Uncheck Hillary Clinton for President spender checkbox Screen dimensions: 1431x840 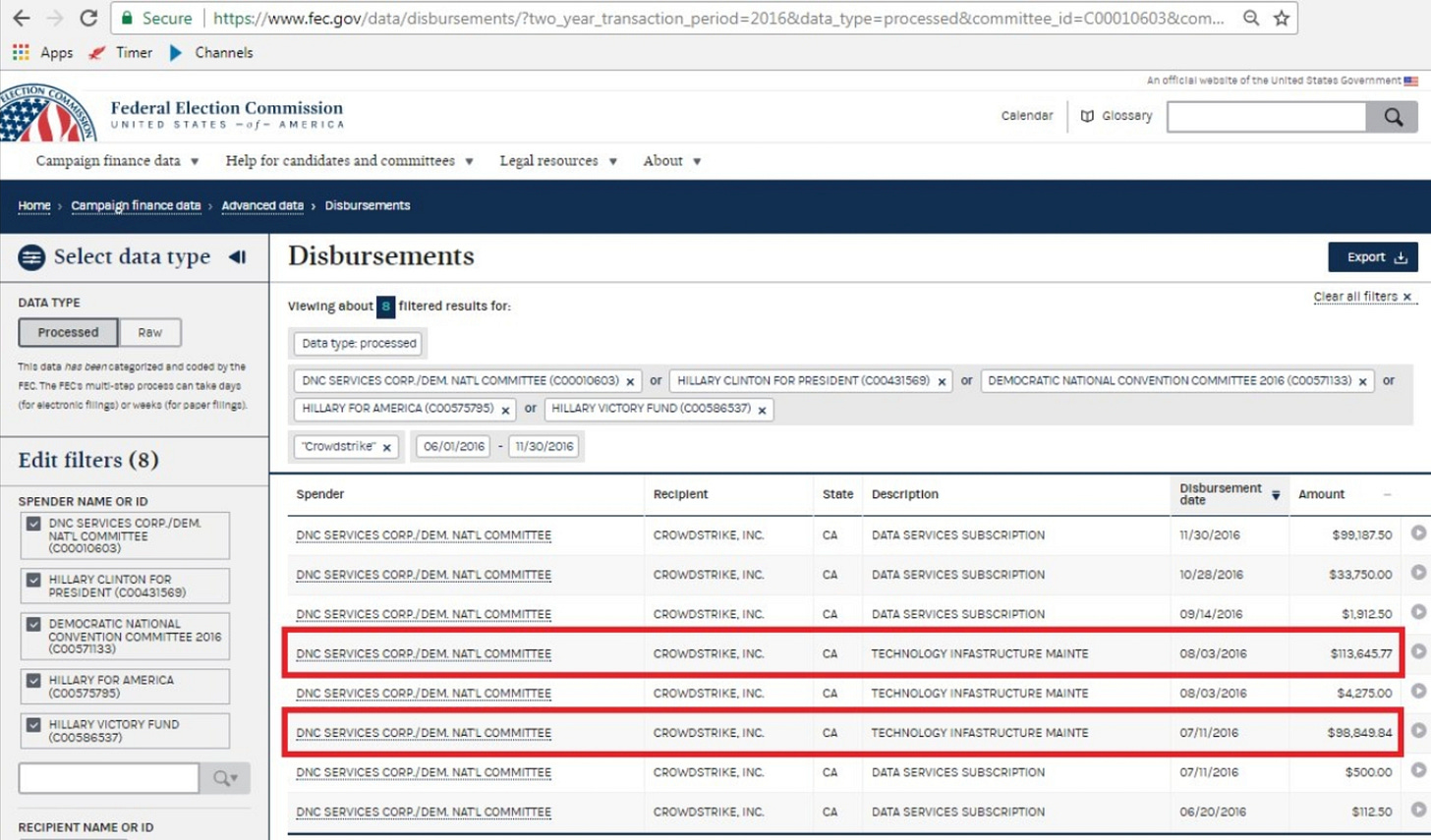point(33,580)
